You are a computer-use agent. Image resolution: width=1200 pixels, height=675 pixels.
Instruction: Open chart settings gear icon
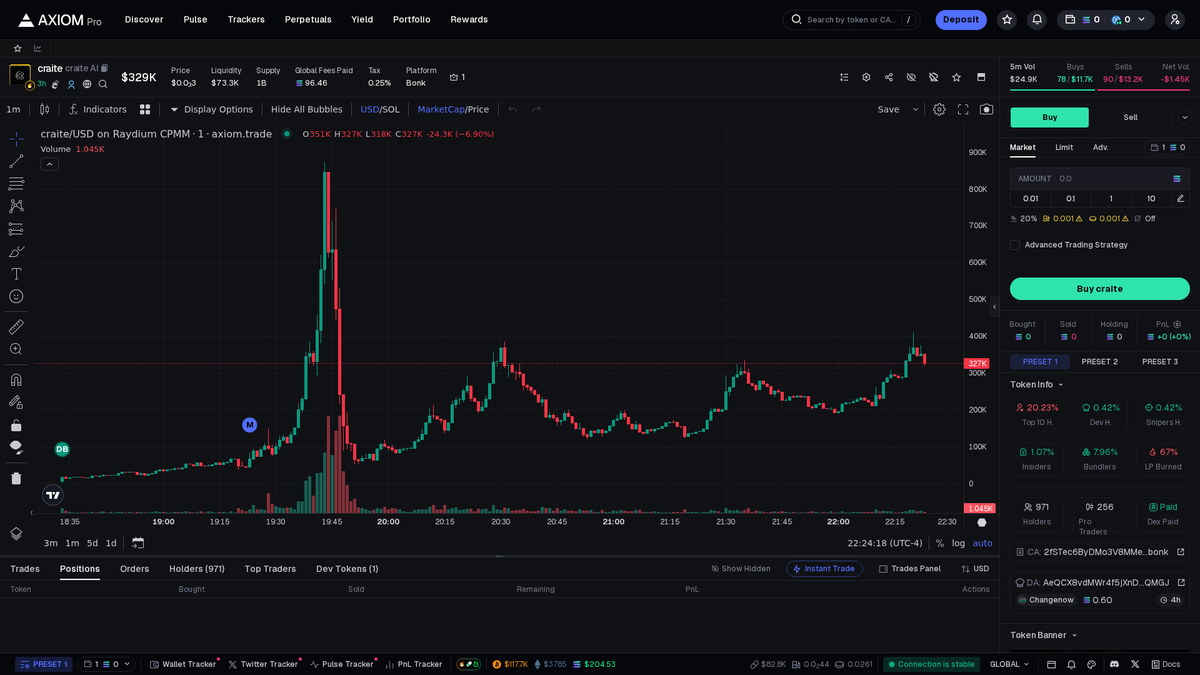pyautogui.click(x=939, y=109)
